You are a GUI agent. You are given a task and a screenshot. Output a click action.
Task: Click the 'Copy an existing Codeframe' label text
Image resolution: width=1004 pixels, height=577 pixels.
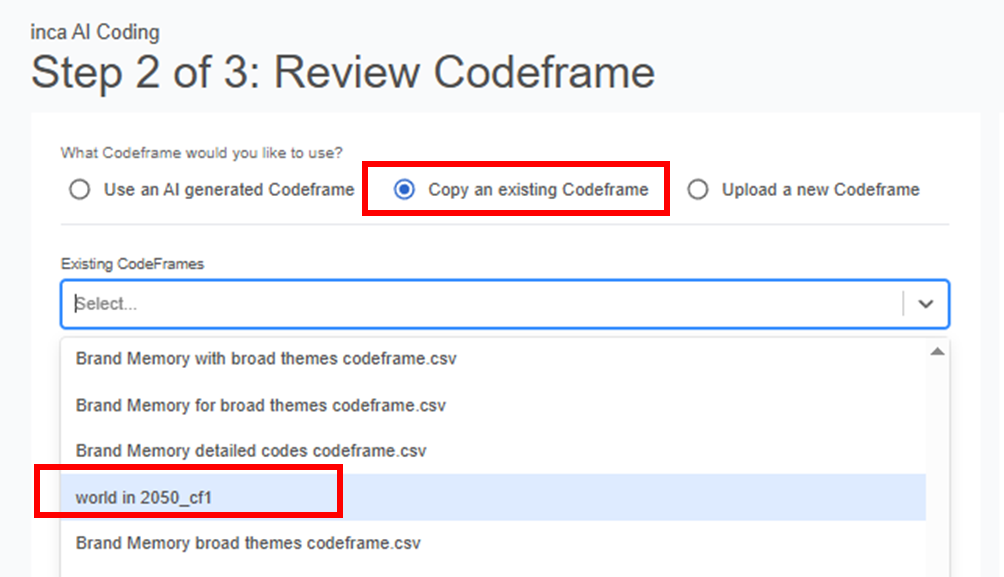click(x=538, y=190)
